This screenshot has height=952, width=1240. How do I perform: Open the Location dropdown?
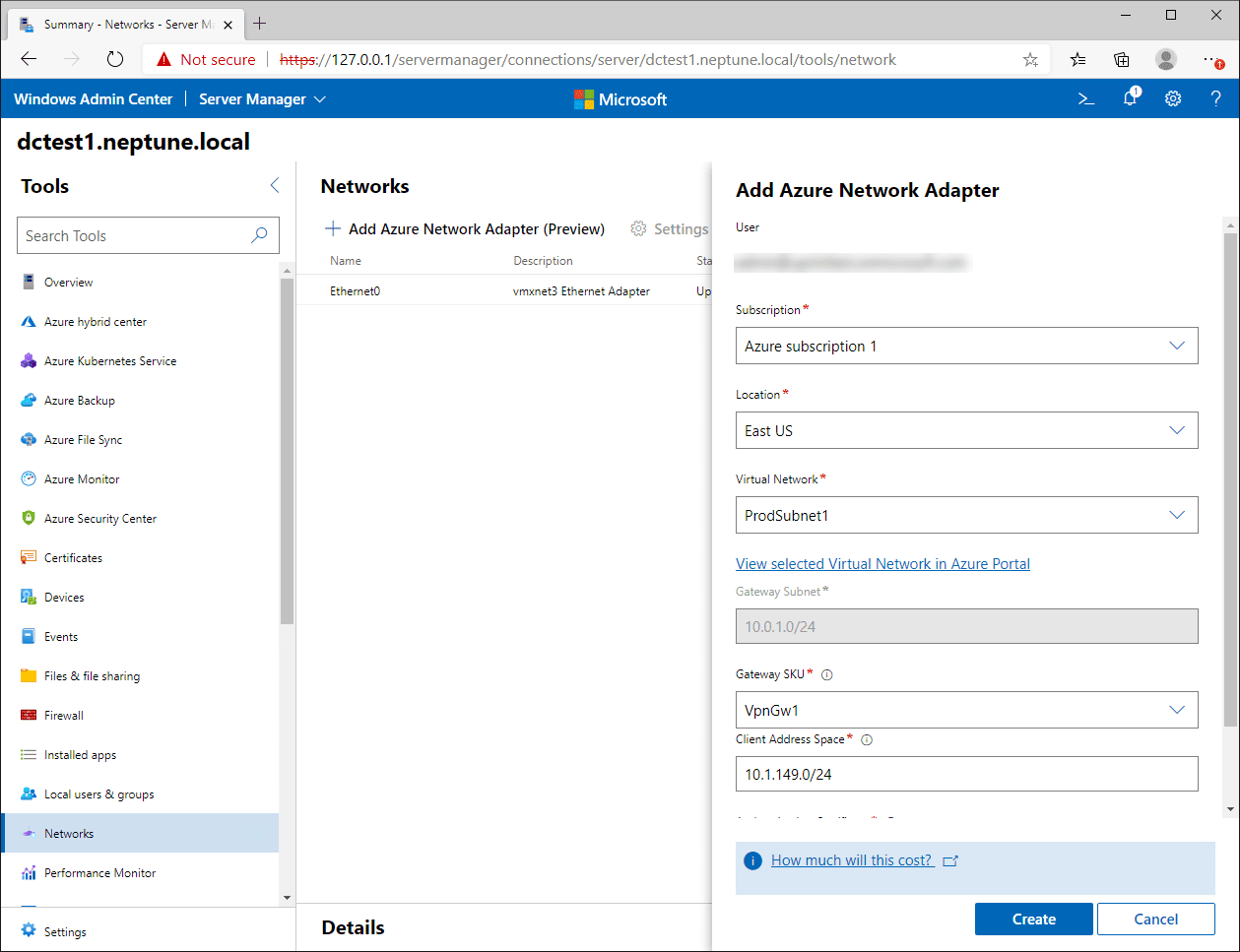[x=1177, y=430]
